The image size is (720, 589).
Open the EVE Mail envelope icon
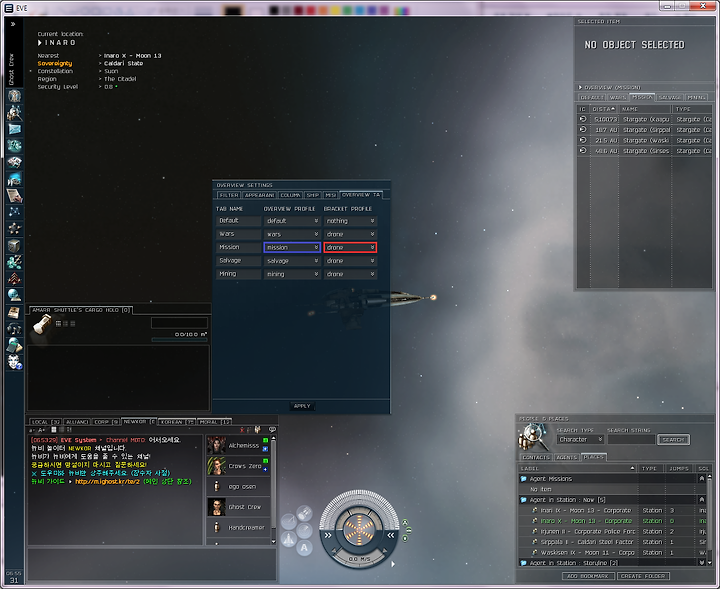coord(14,129)
